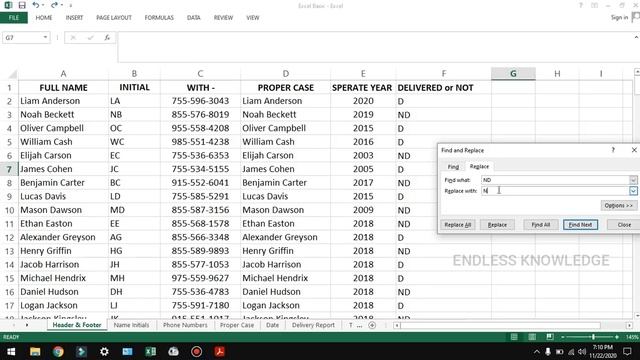This screenshot has height=360, width=640.
Task: Click the Sign in link
Action: tap(619, 17)
